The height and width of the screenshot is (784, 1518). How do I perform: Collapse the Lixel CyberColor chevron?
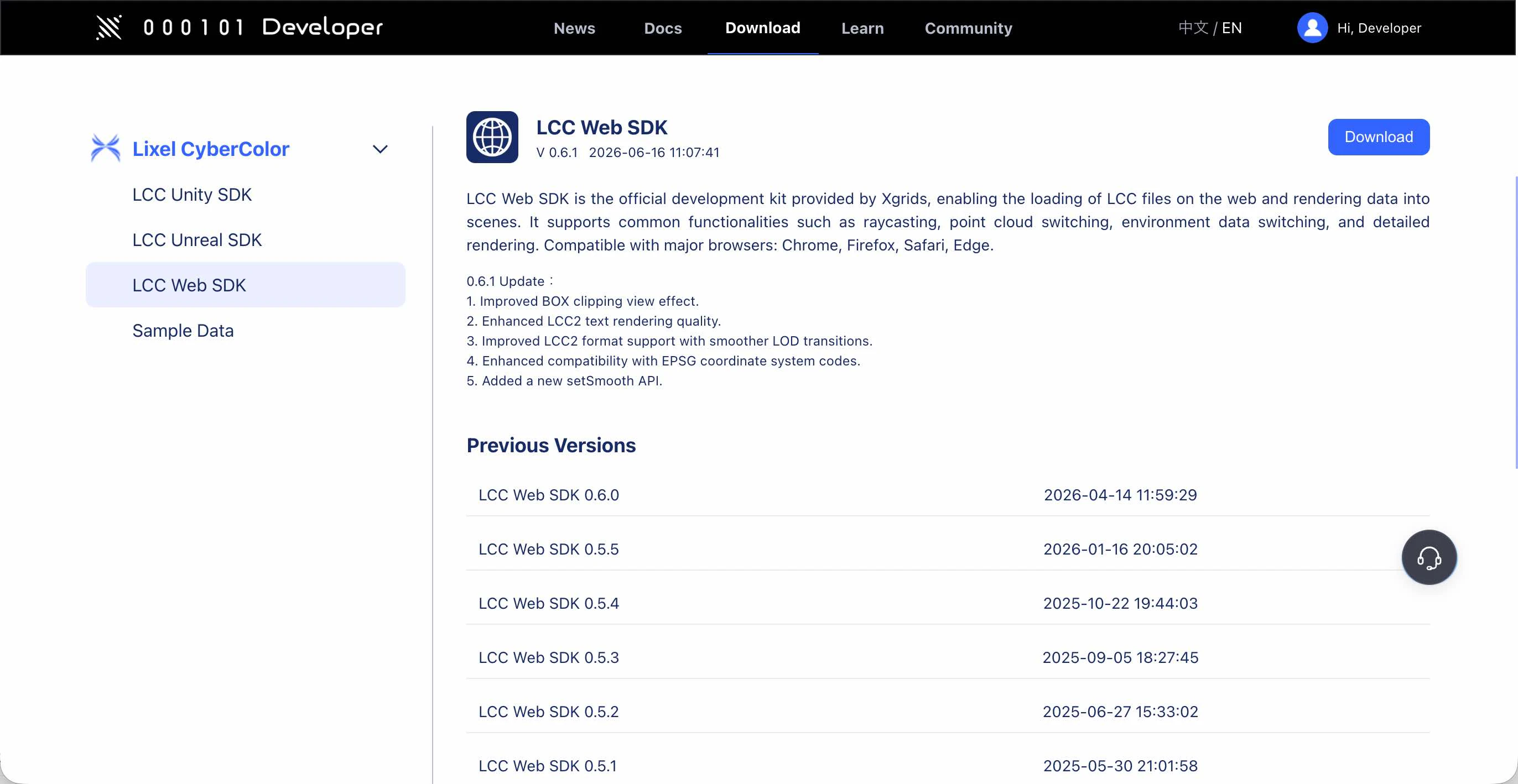[x=380, y=149]
